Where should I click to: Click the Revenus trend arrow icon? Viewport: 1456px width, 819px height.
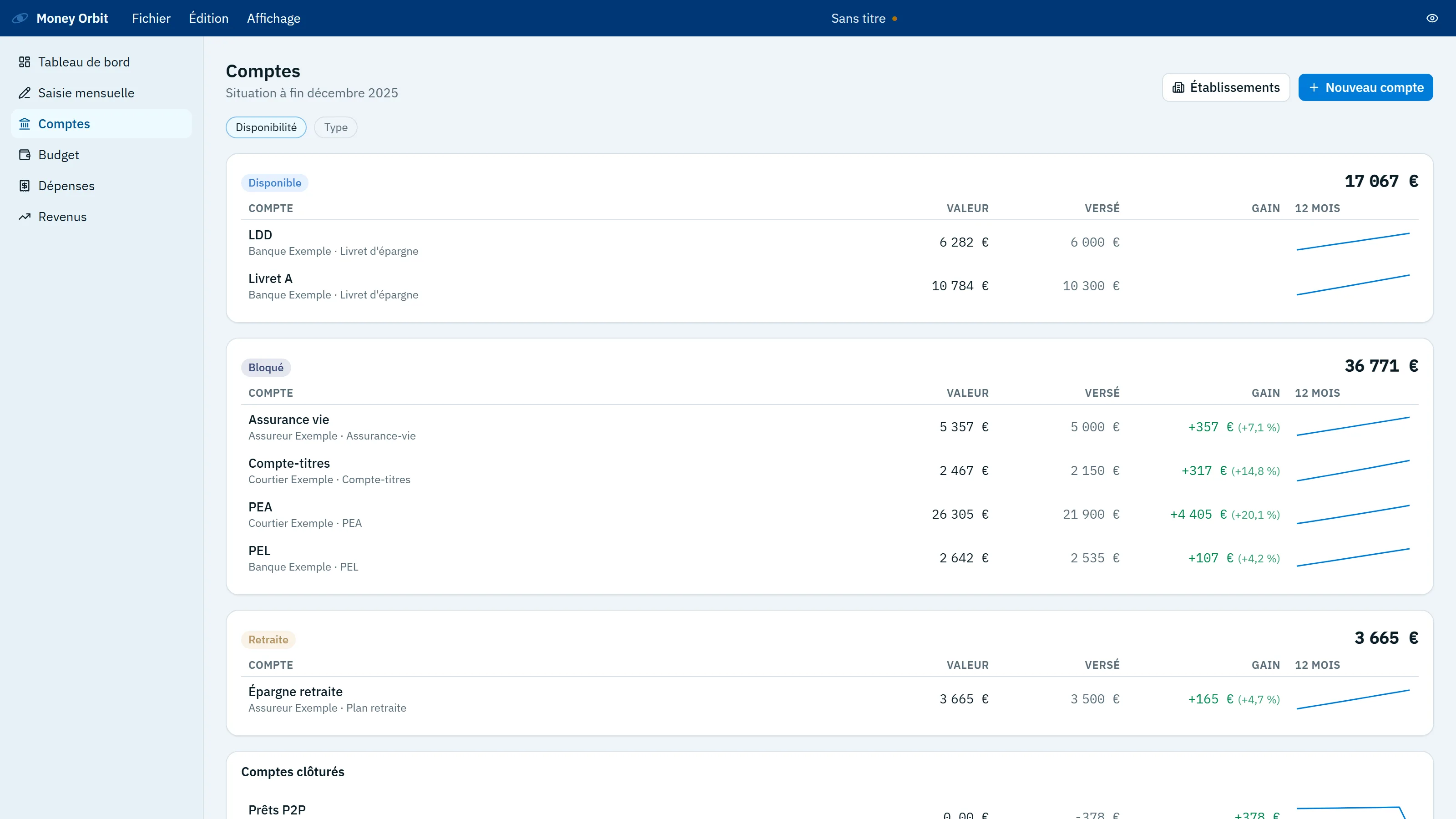[x=24, y=217]
